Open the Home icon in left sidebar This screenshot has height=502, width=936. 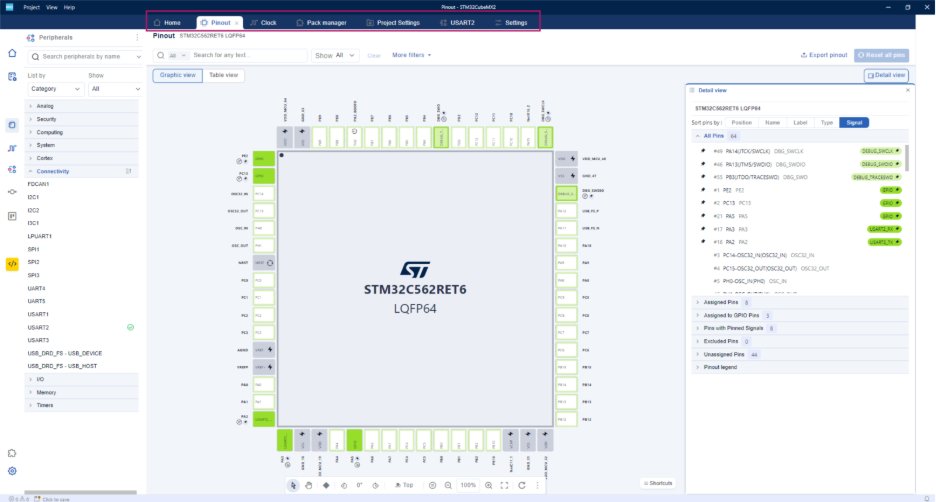(x=12, y=53)
